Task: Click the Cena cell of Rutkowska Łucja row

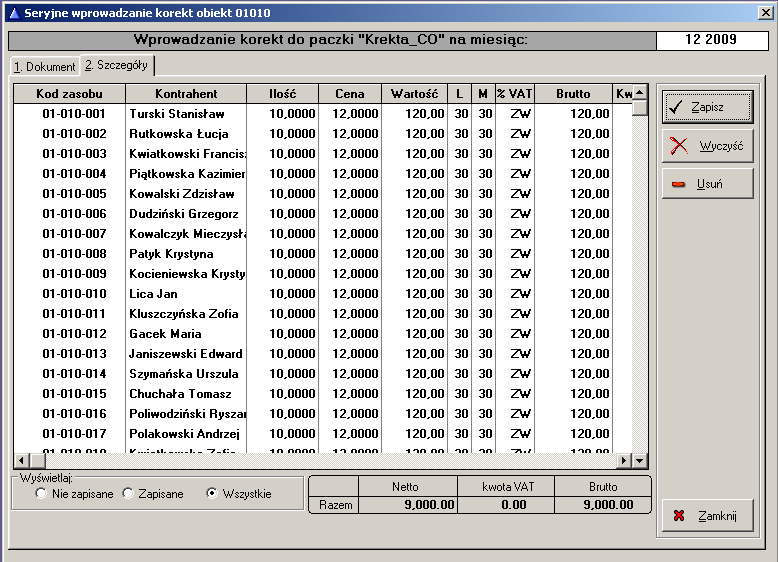Action: pyautogui.click(x=350, y=134)
